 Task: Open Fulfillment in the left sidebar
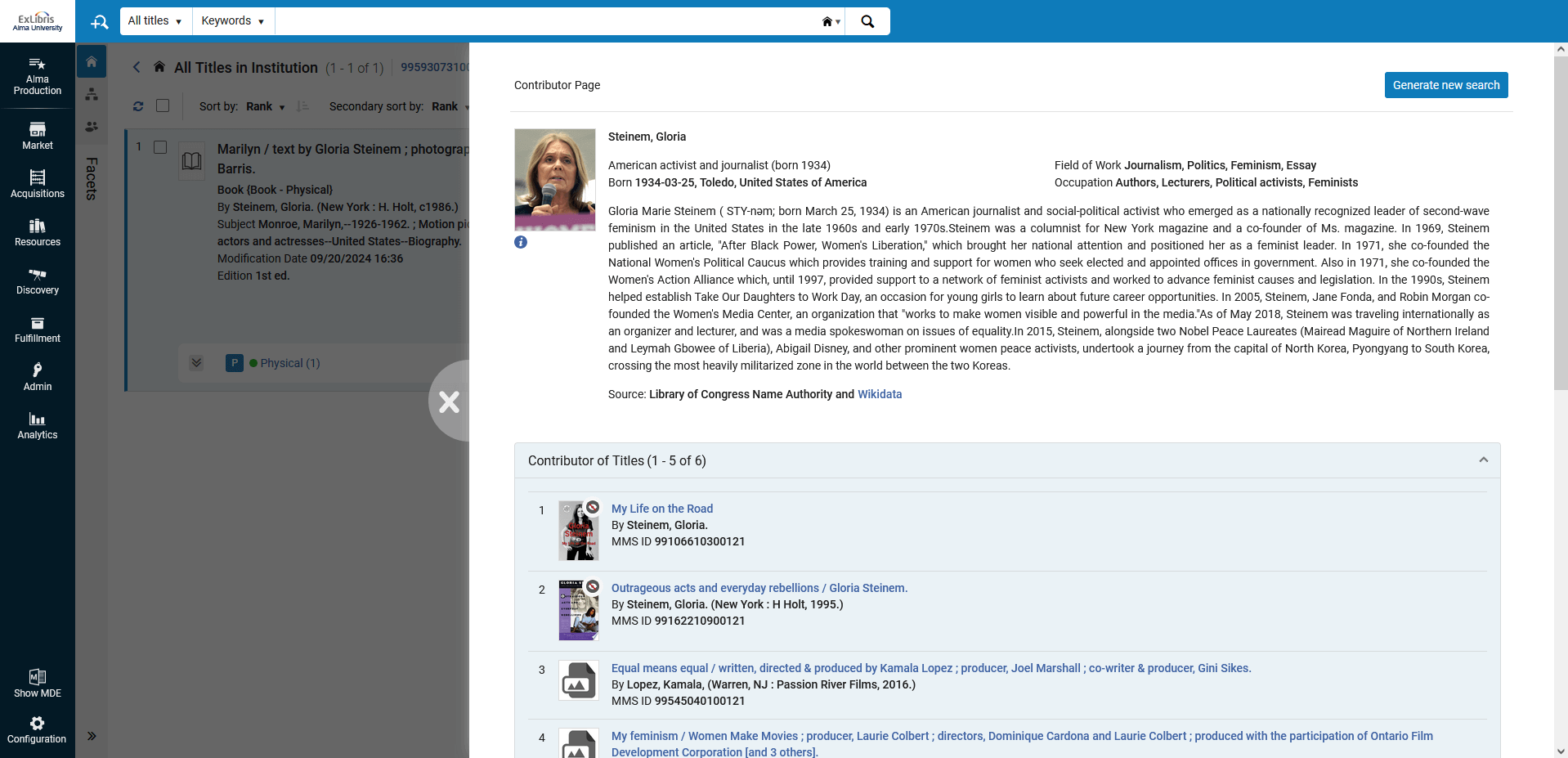(x=38, y=329)
